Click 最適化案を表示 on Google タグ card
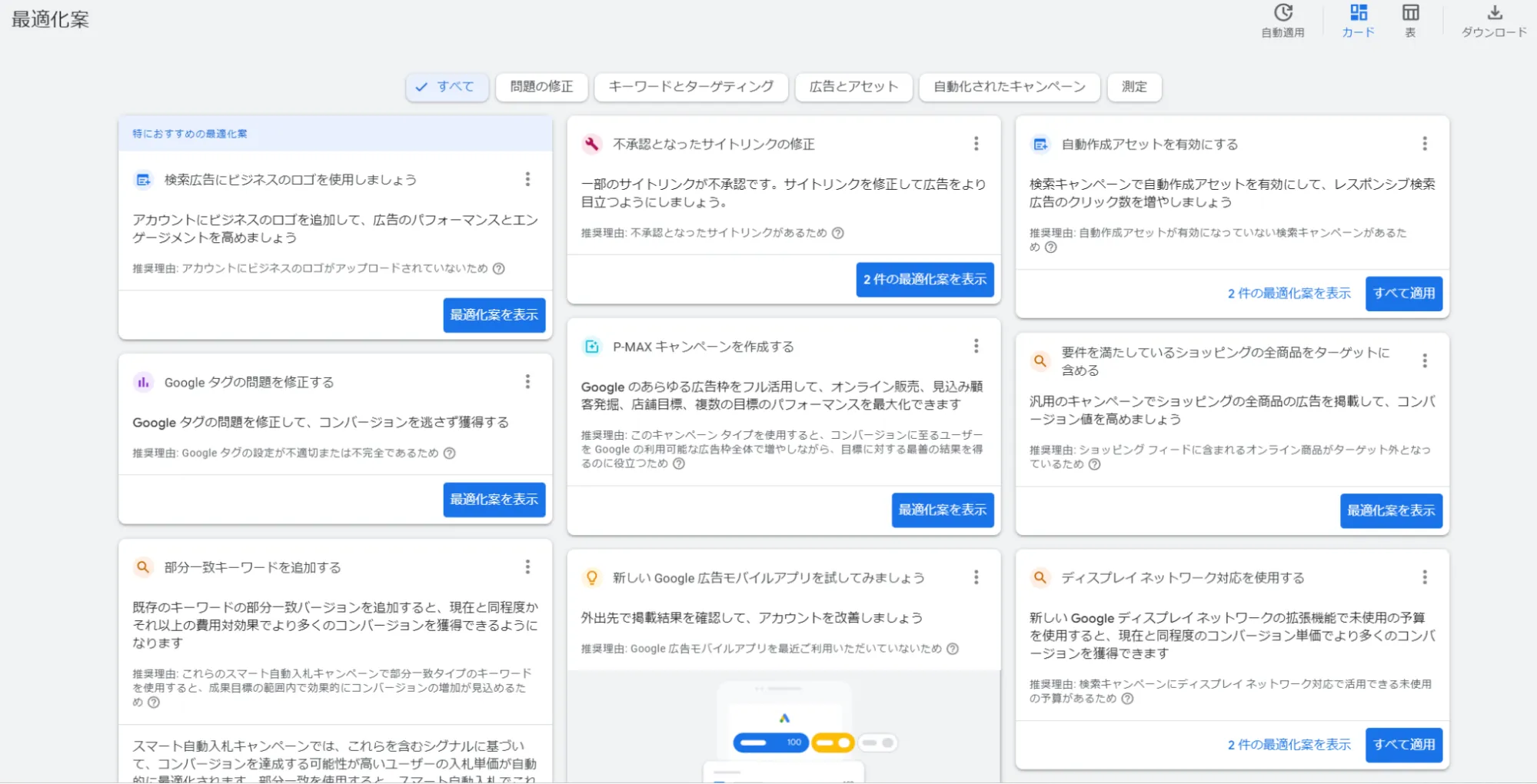1537x784 pixels. point(494,500)
